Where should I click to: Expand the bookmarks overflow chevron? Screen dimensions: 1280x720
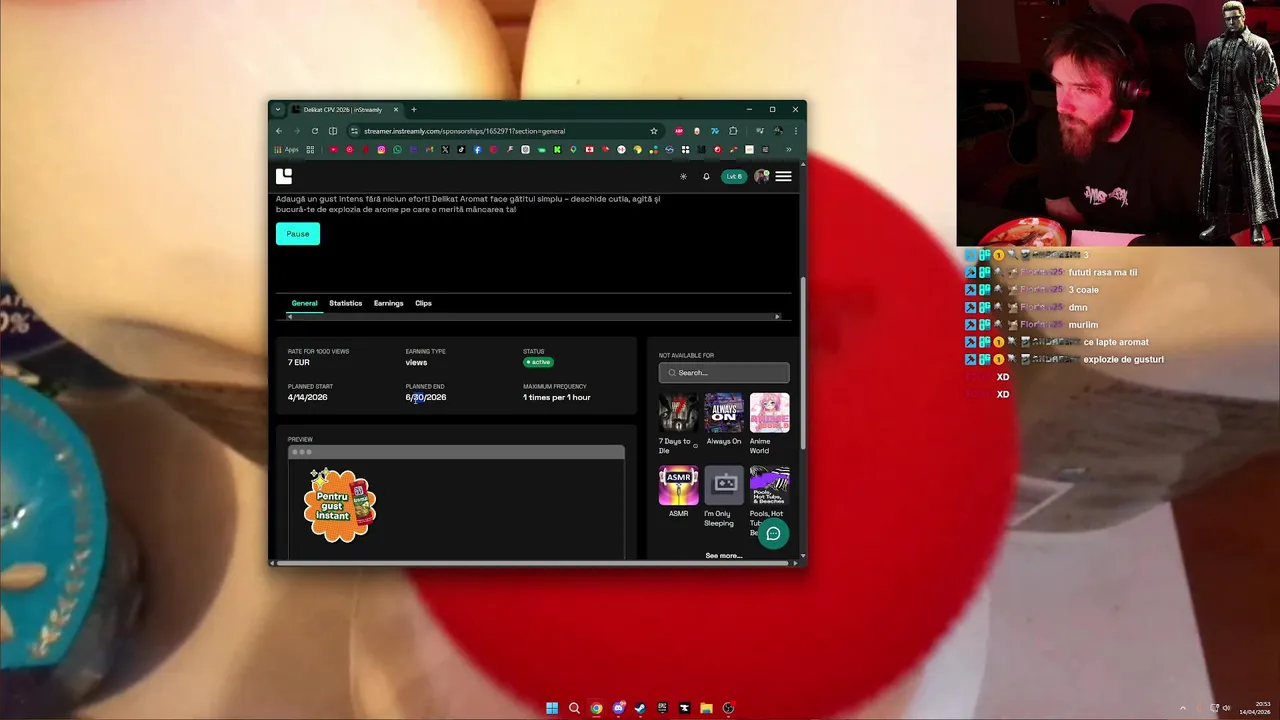[788, 150]
